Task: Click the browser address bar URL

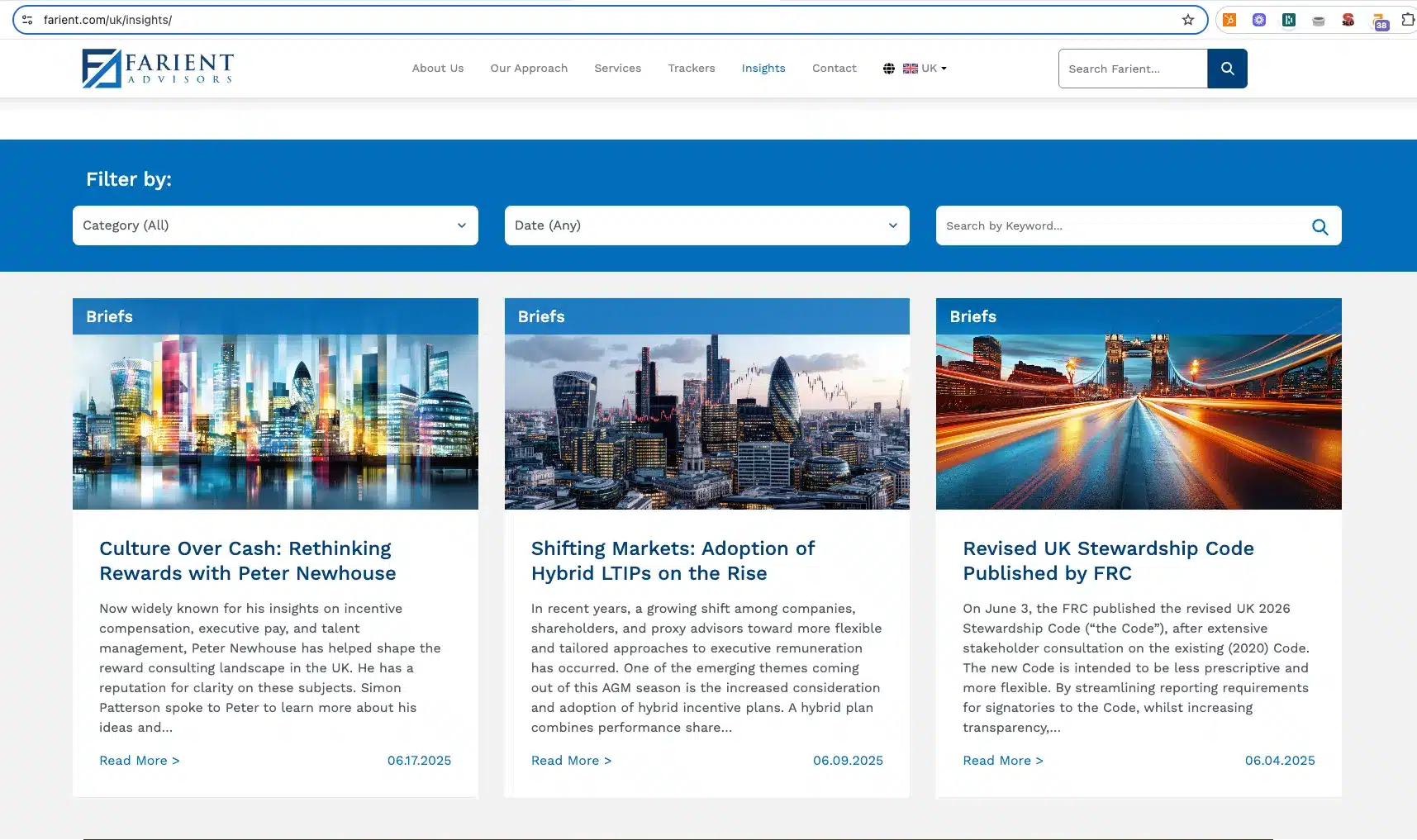Action: pos(107,20)
